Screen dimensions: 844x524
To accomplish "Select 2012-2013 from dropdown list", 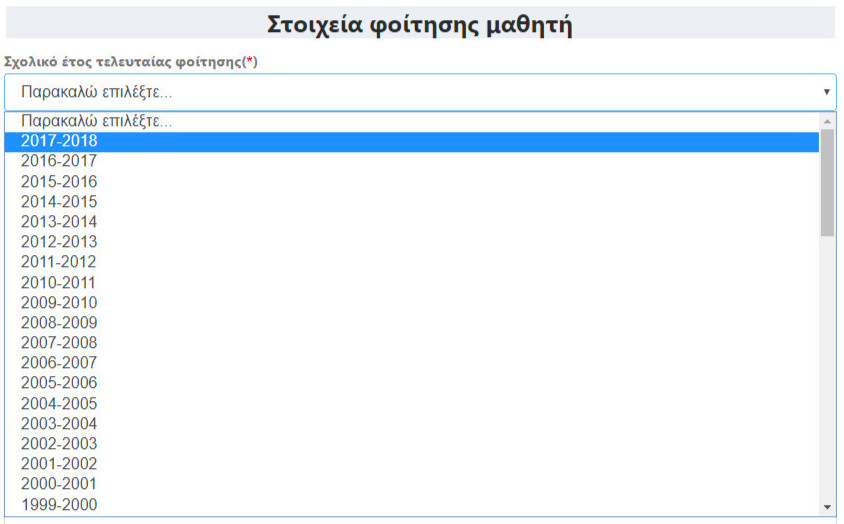I will coord(59,242).
